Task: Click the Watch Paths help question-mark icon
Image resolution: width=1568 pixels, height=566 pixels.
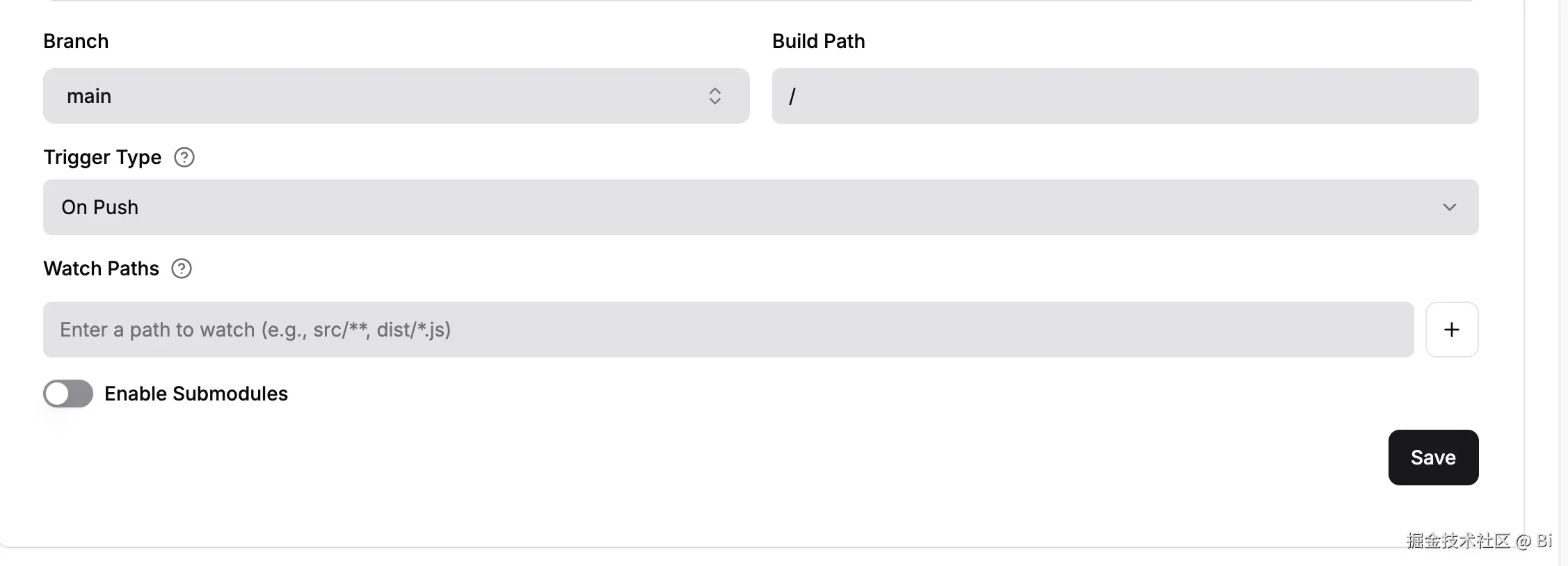Action: [182, 268]
